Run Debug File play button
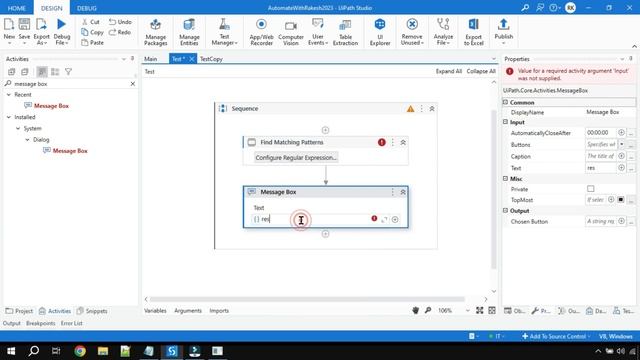 62,24
